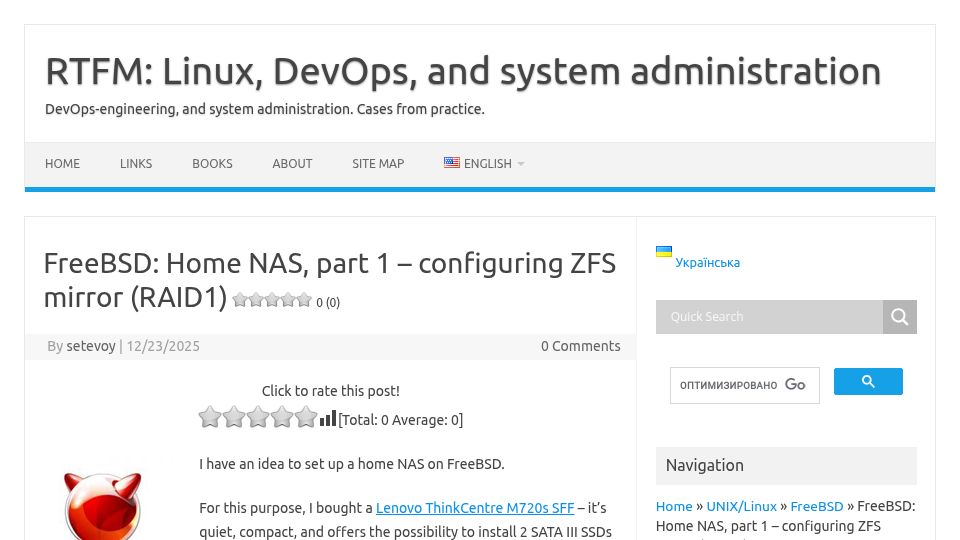Click third small star beside the post title

click(272, 300)
